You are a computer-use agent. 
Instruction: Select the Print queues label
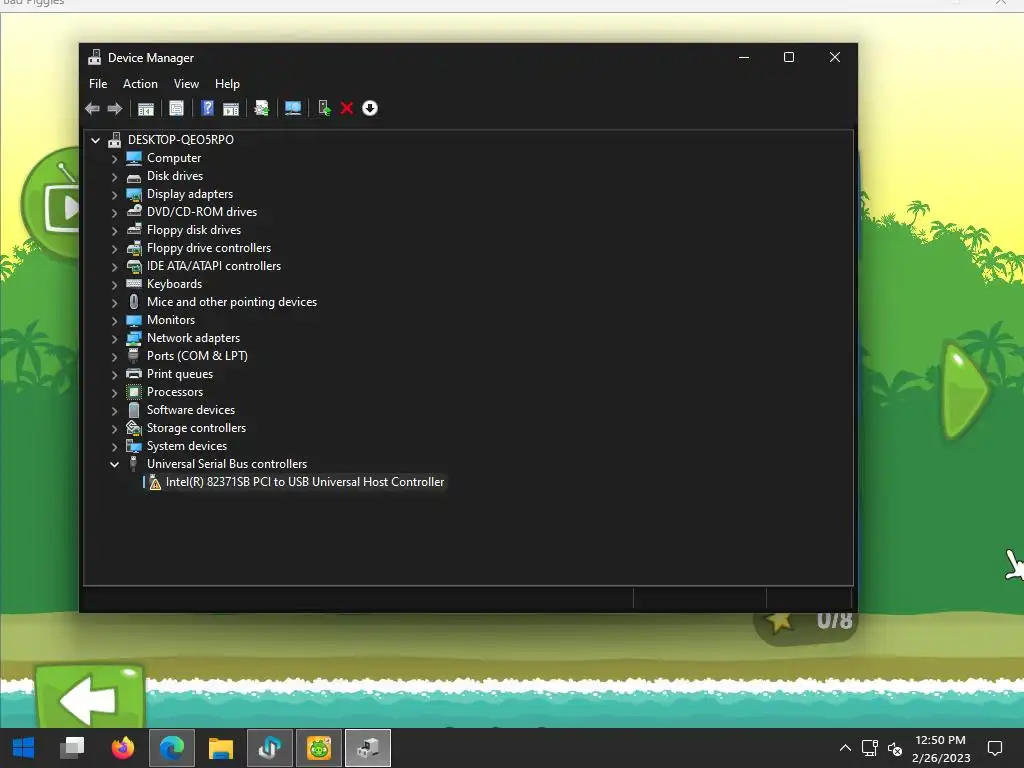click(180, 374)
